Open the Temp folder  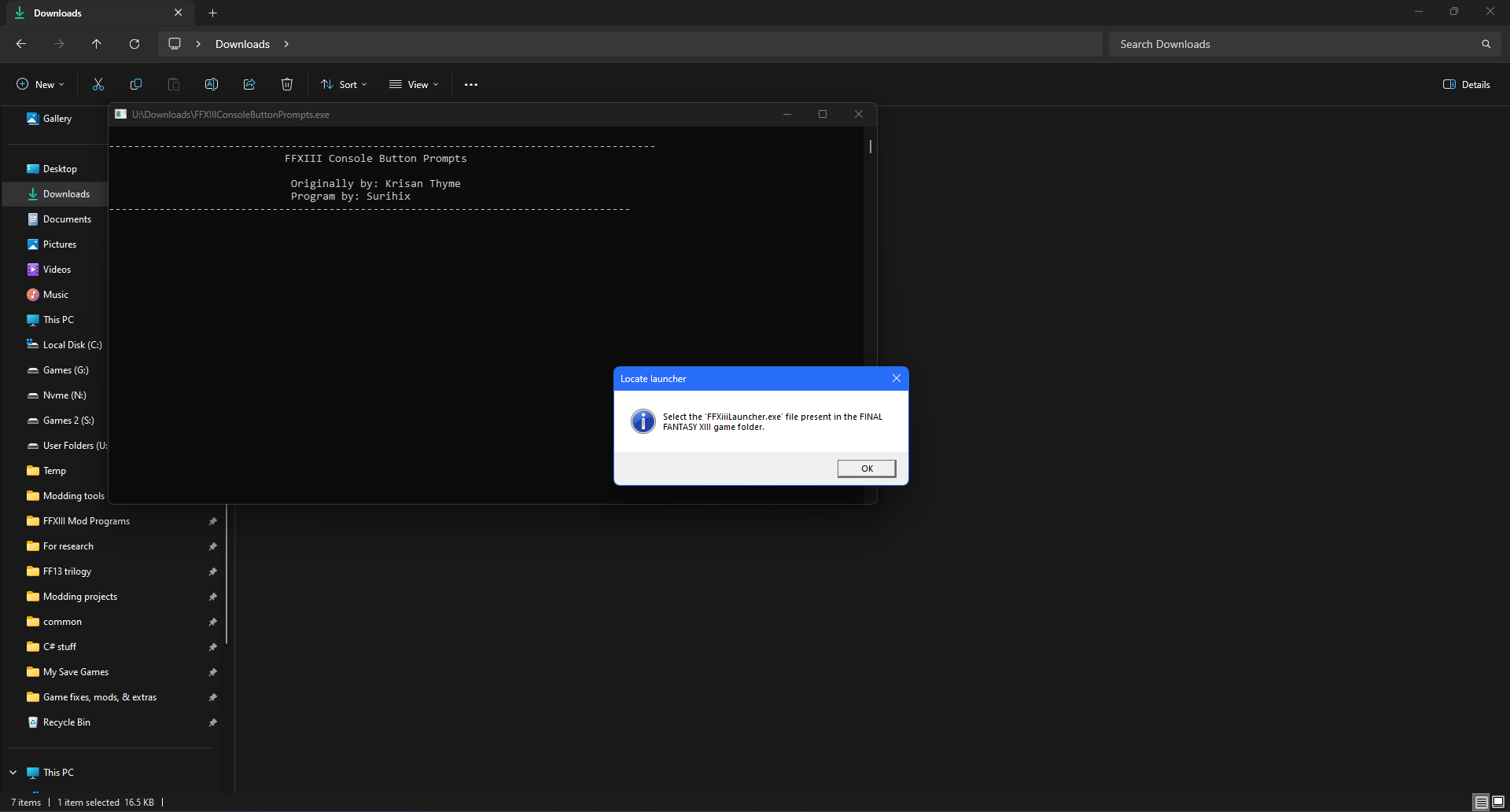(x=55, y=471)
